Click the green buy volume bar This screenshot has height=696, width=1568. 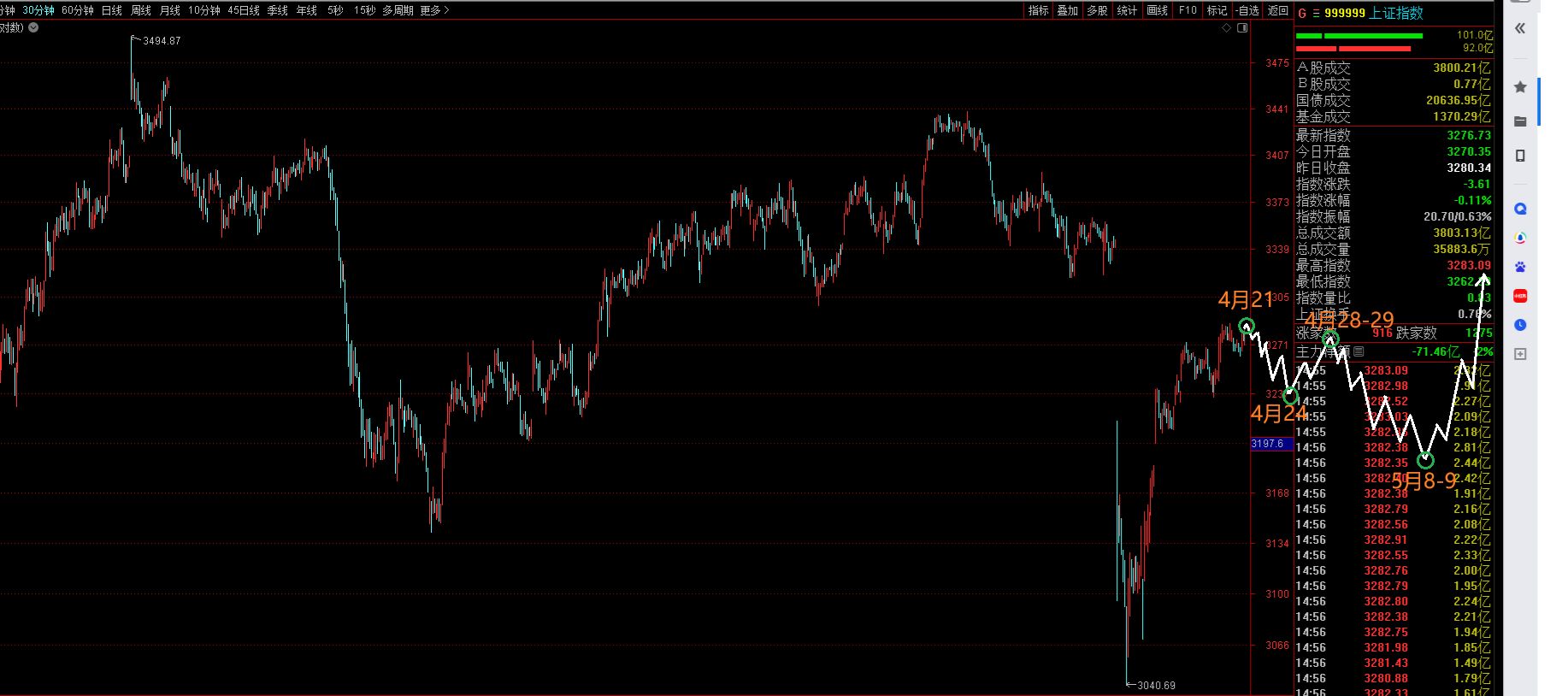tap(1359, 36)
